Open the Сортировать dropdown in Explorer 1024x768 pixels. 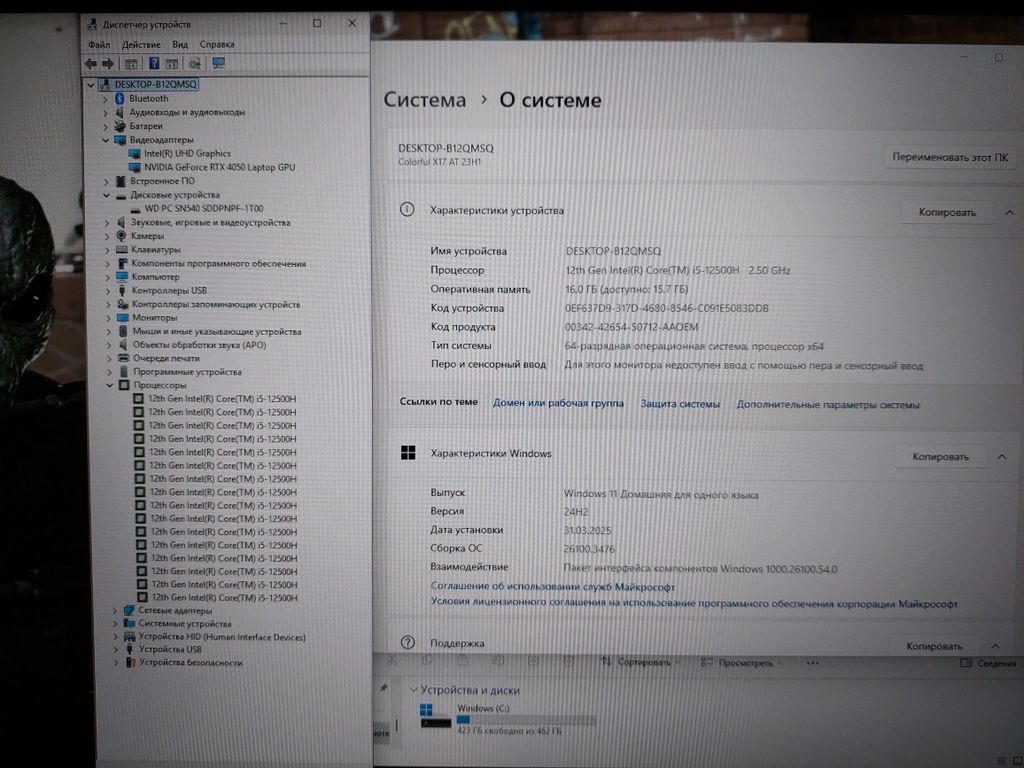point(644,662)
